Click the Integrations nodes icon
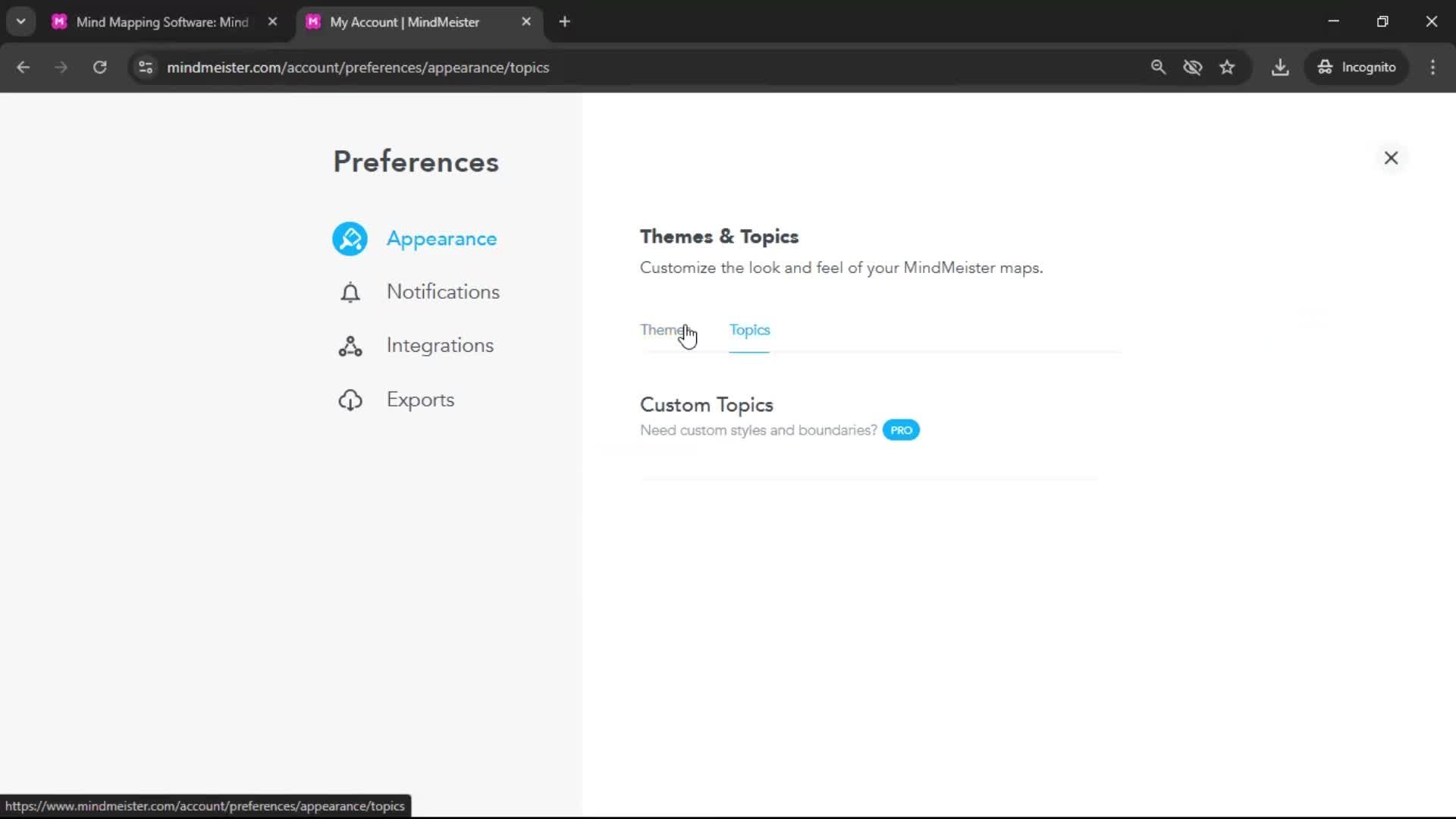 350,347
